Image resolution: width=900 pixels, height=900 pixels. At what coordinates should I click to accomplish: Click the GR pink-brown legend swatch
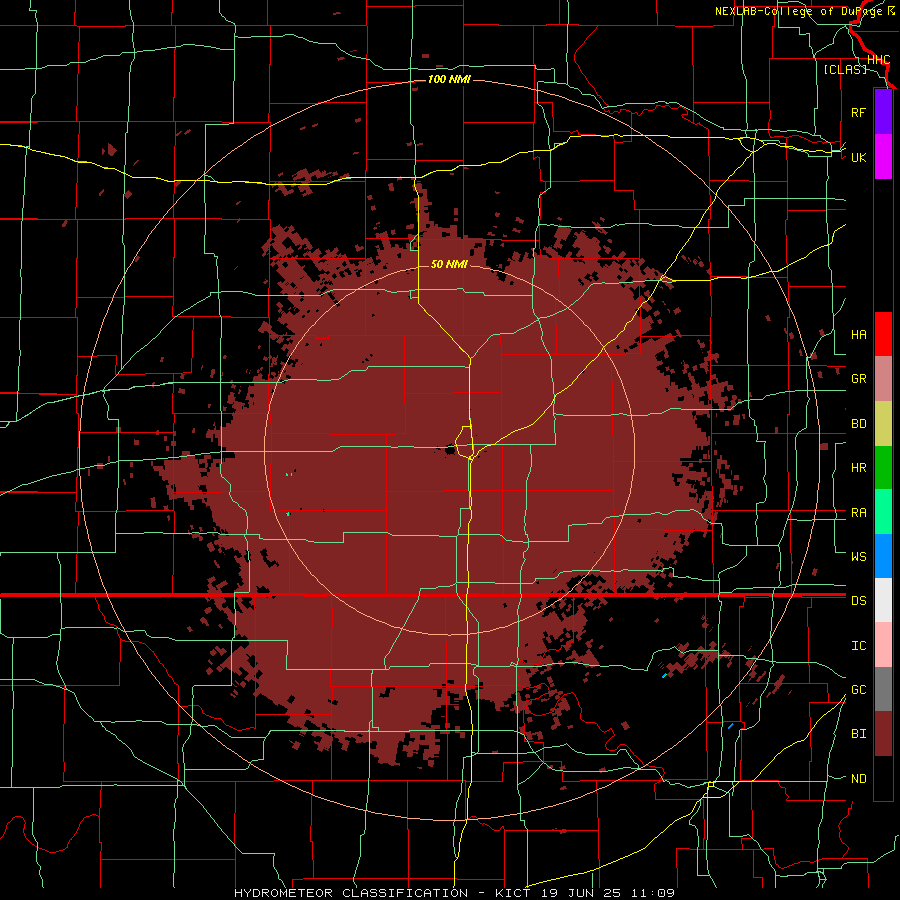883,379
